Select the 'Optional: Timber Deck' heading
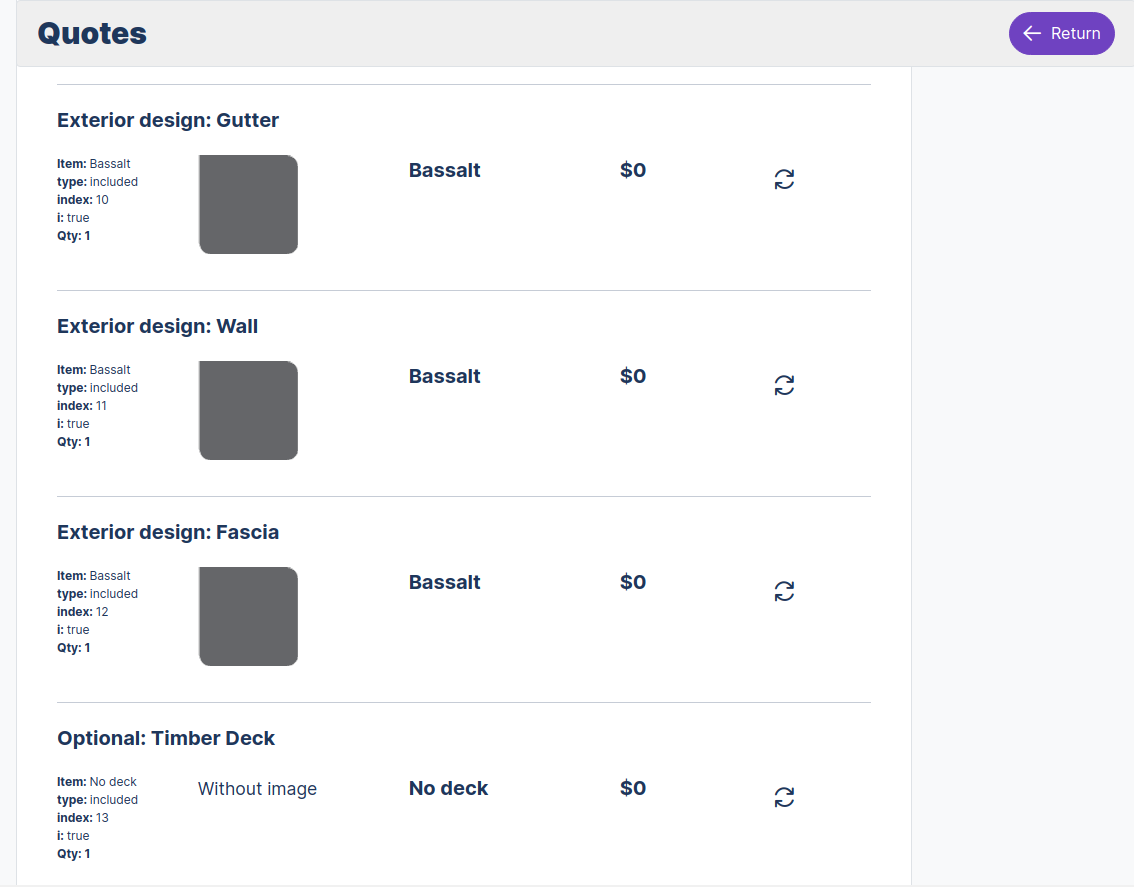The height and width of the screenshot is (887, 1134). (x=166, y=738)
